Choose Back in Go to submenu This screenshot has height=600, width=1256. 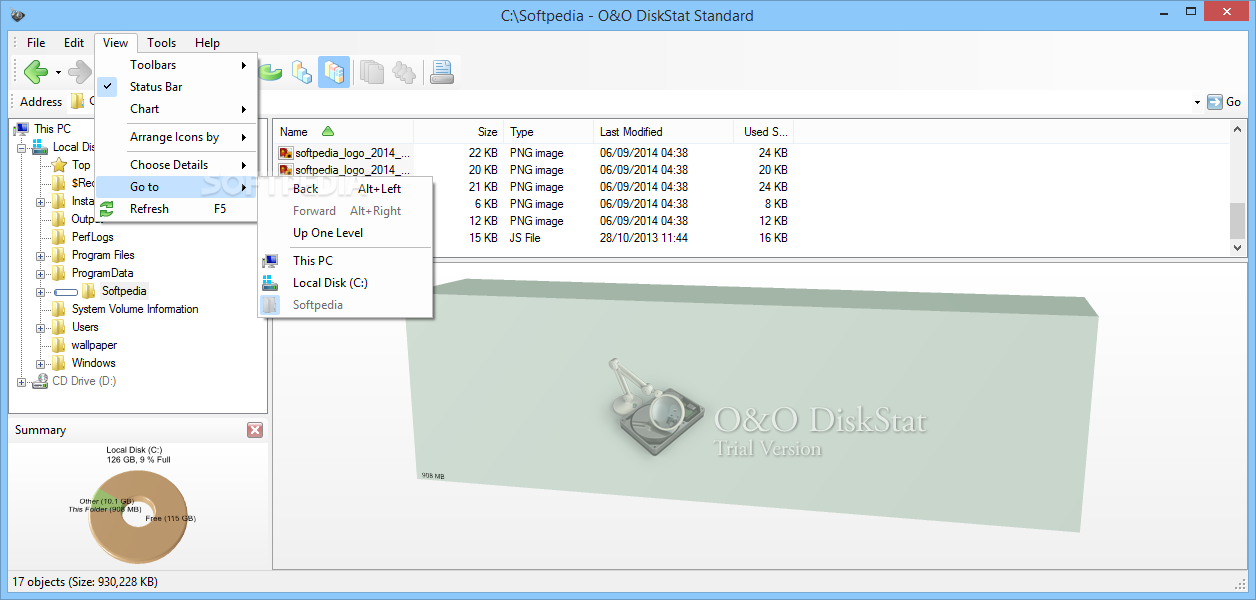point(346,189)
